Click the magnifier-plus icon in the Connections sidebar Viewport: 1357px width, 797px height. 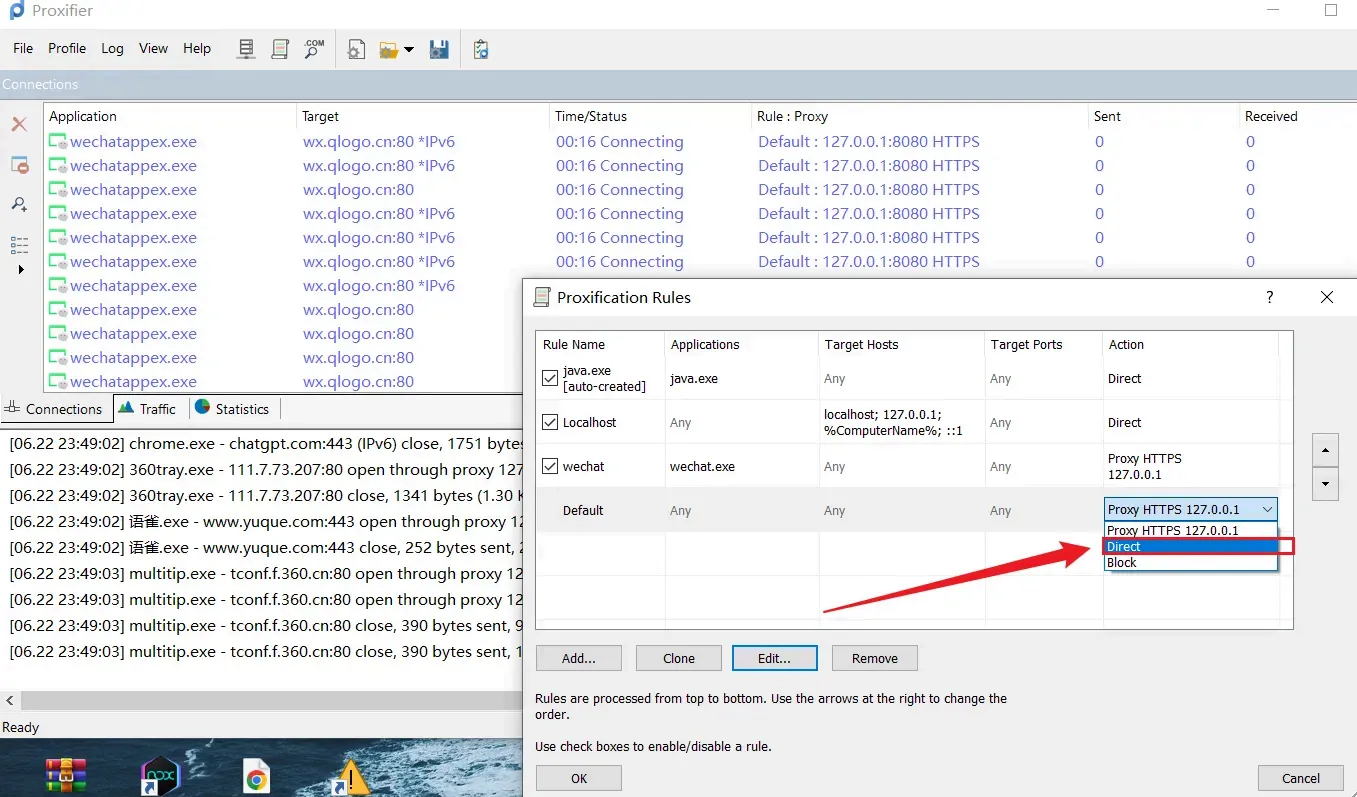19,204
